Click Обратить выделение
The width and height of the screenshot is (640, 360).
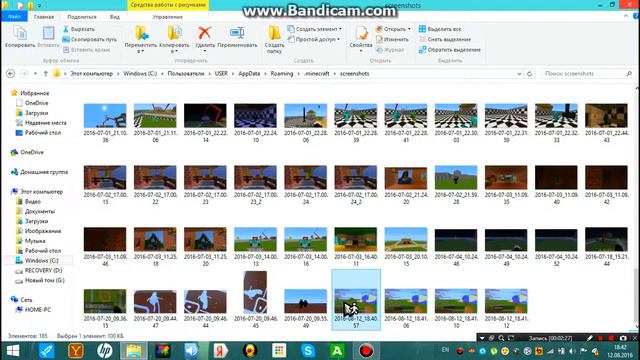(x=450, y=50)
